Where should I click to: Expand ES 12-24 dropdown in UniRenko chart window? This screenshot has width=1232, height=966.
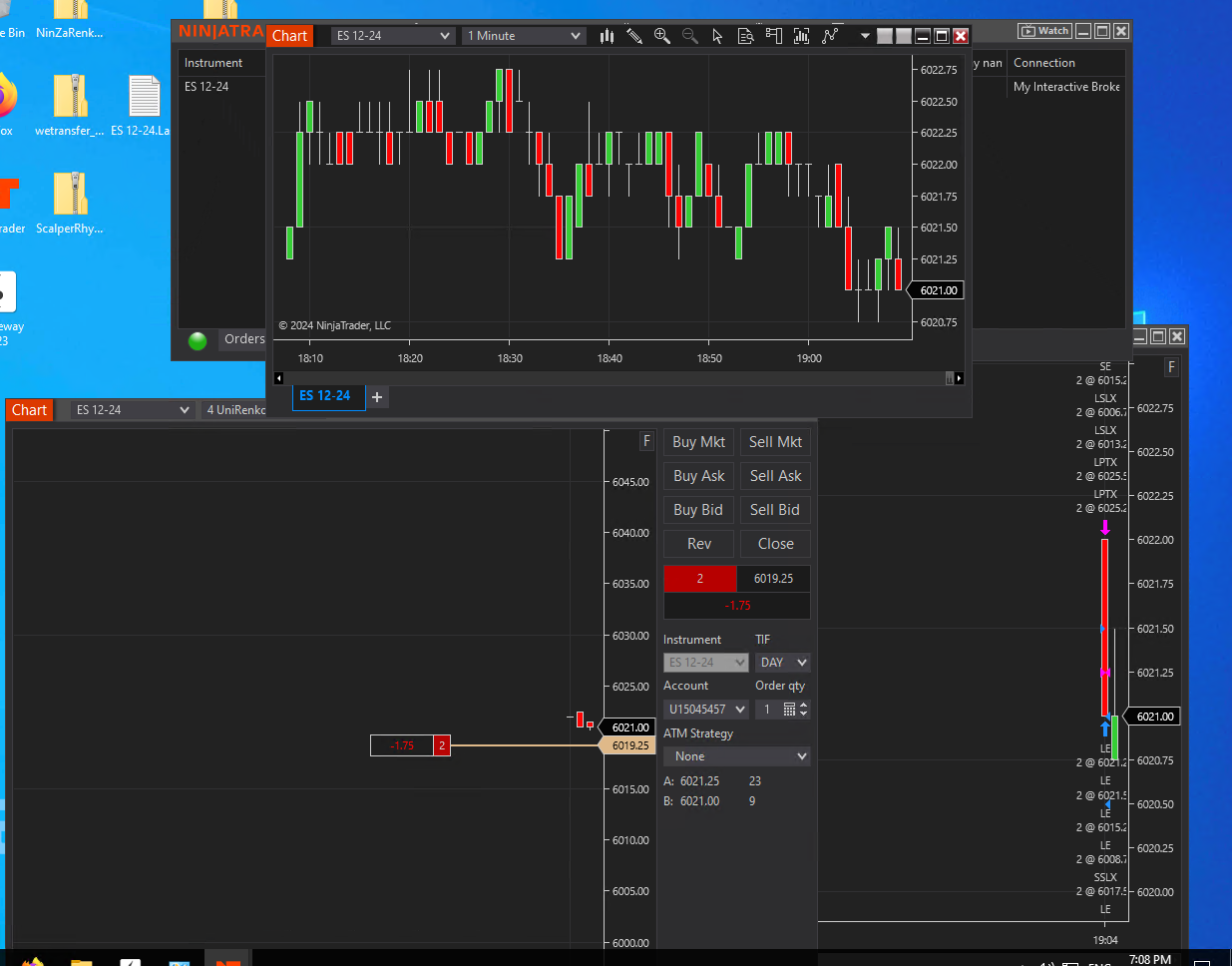point(133,410)
